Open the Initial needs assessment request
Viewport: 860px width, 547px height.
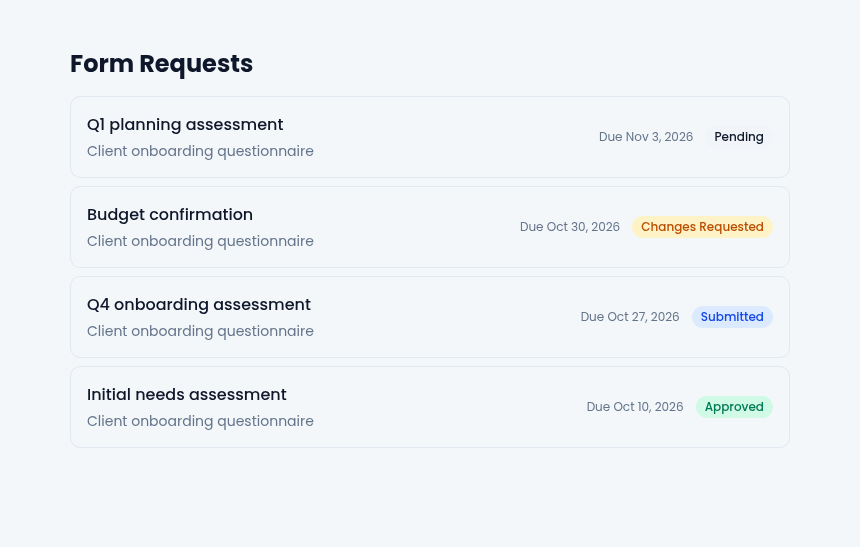(x=429, y=407)
